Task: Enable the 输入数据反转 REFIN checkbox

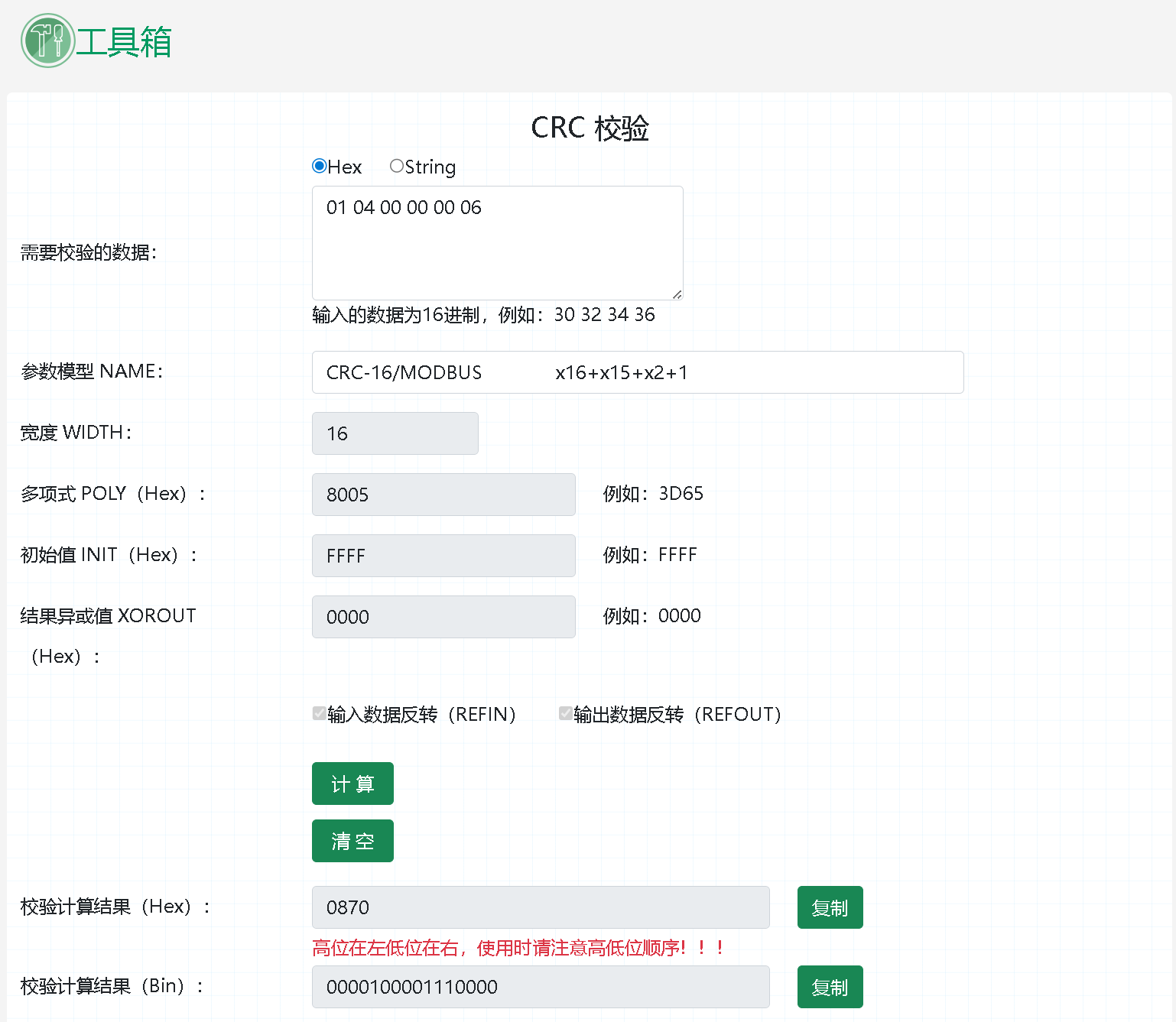Action: click(x=318, y=713)
